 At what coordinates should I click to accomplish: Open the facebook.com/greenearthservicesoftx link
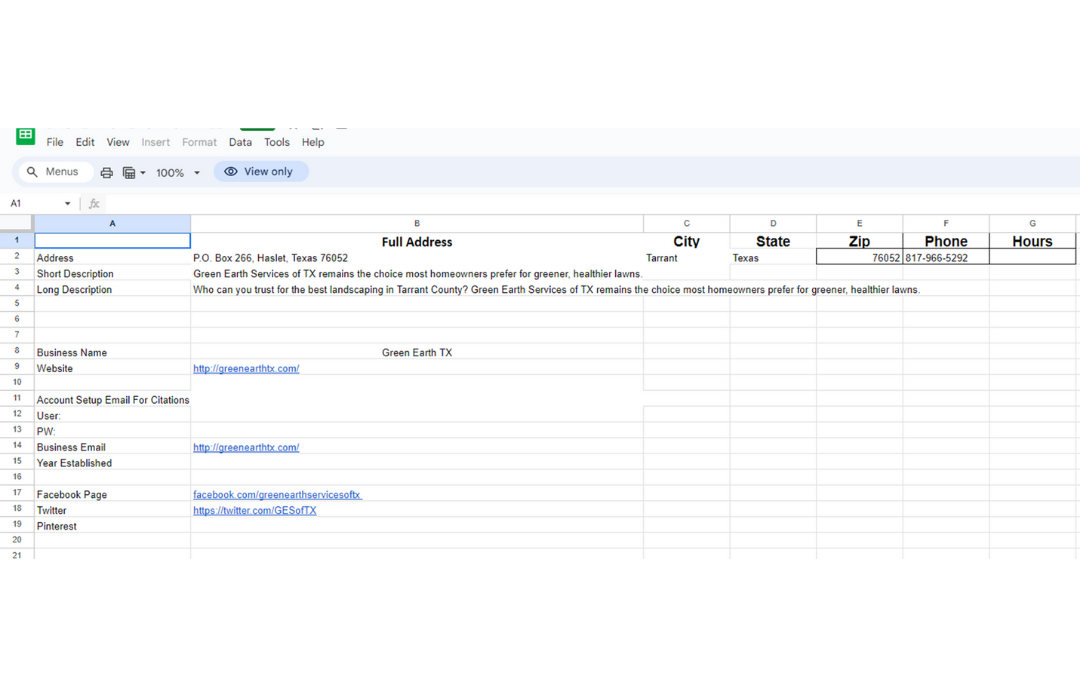point(277,495)
